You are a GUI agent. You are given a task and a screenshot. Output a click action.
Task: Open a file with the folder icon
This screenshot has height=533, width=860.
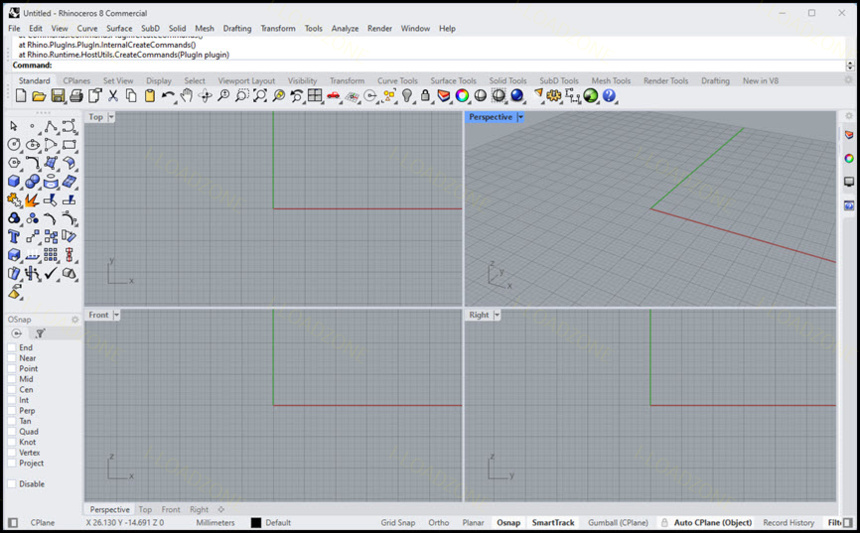tap(39, 96)
